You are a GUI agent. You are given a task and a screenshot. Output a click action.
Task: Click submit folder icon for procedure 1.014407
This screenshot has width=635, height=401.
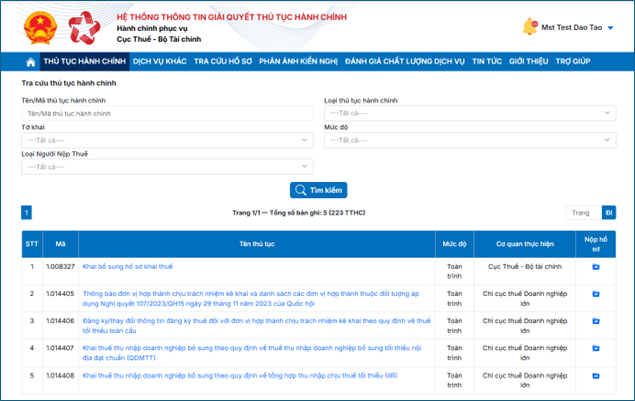point(596,348)
